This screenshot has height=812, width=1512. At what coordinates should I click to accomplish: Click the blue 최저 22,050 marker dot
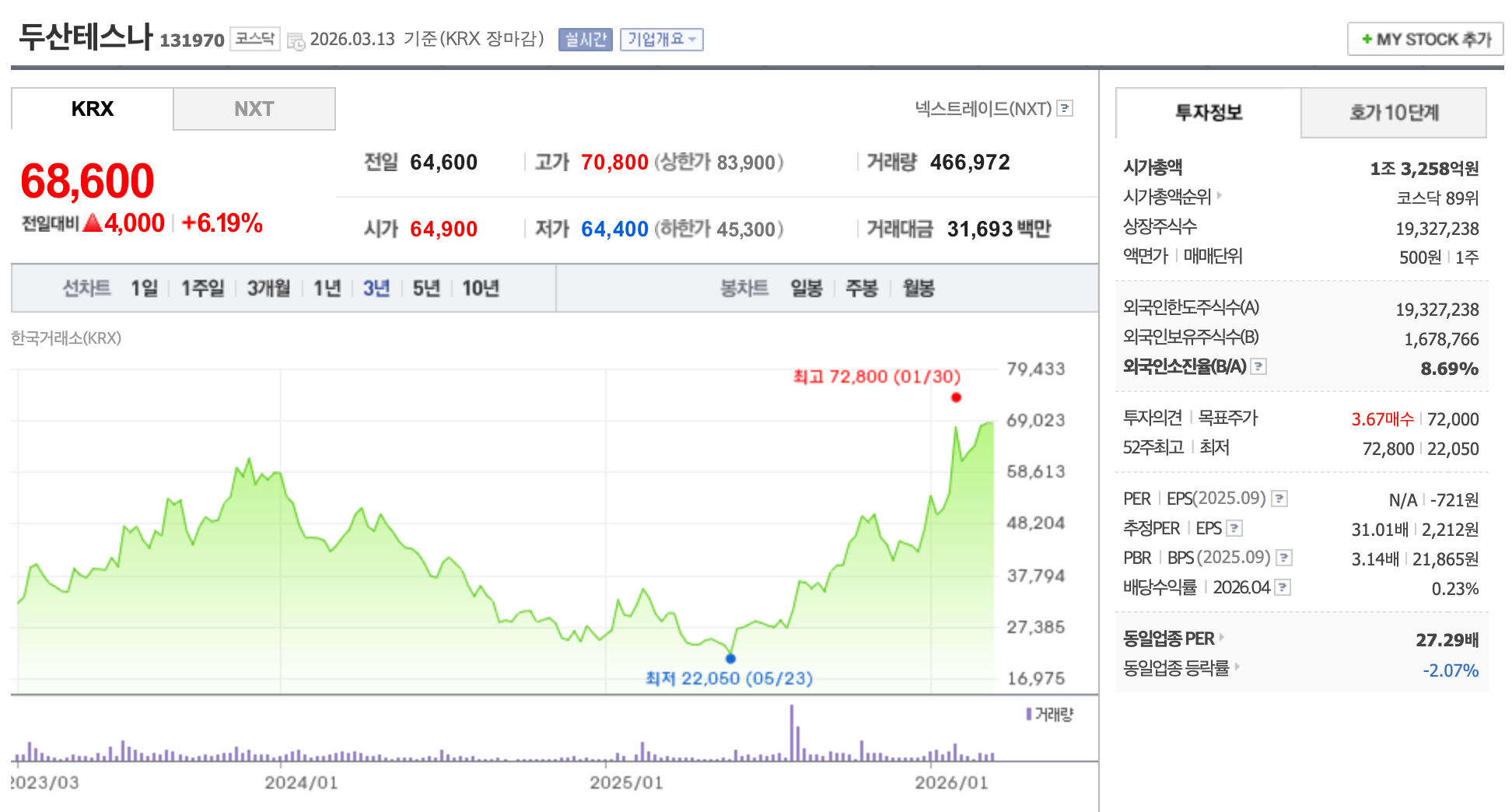tap(730, 659)
